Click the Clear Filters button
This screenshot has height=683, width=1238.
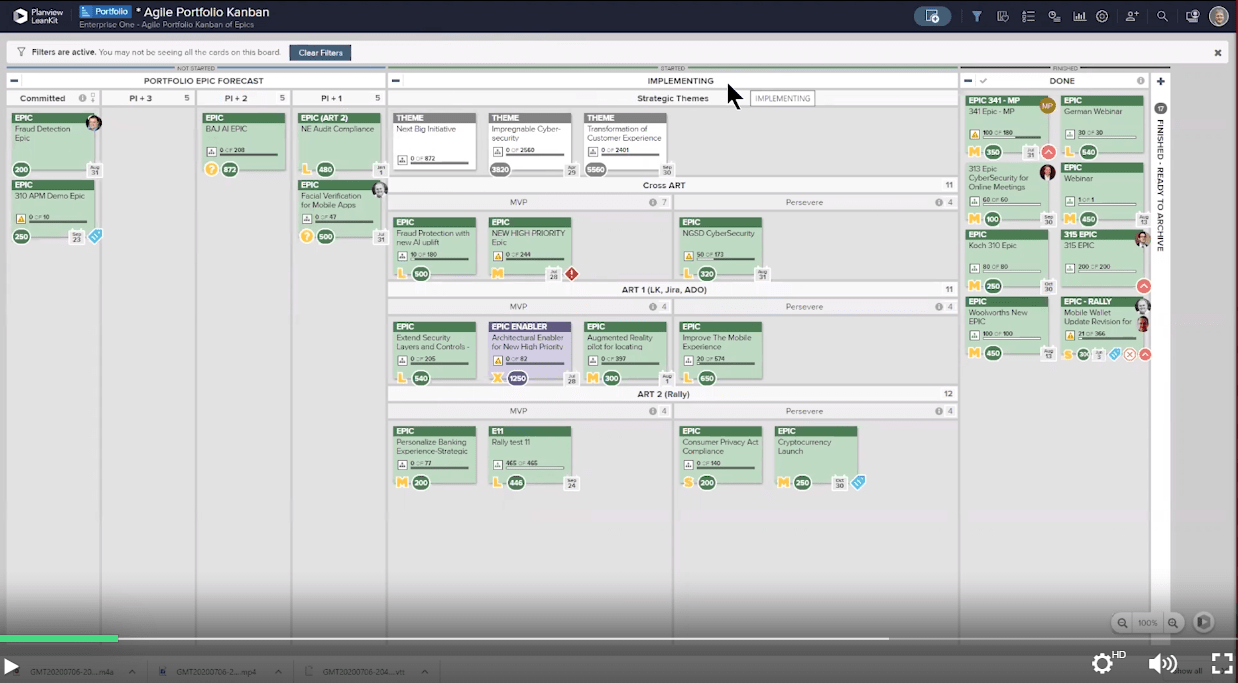[x=320, y=52]
